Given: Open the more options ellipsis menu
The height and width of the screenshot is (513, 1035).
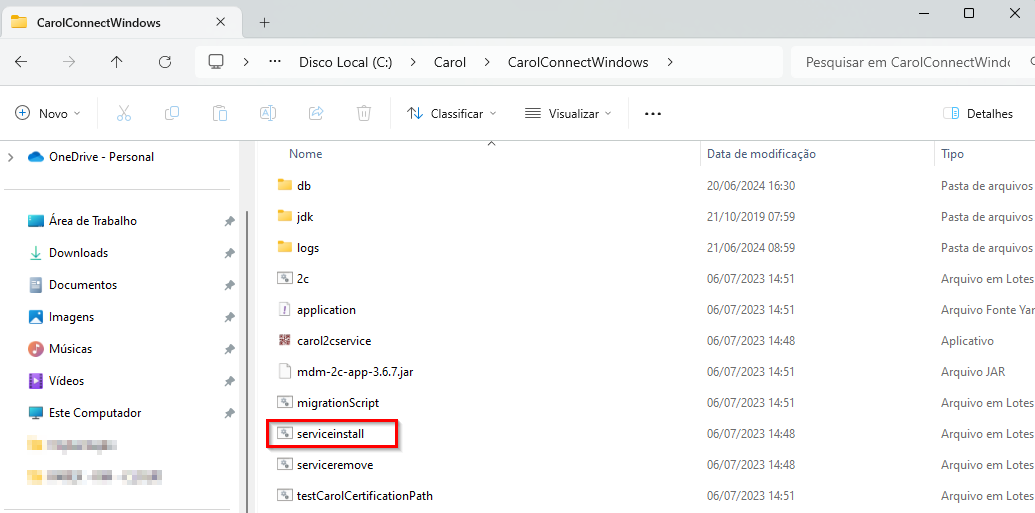Looking at the screenshot, I should (653, 114).
